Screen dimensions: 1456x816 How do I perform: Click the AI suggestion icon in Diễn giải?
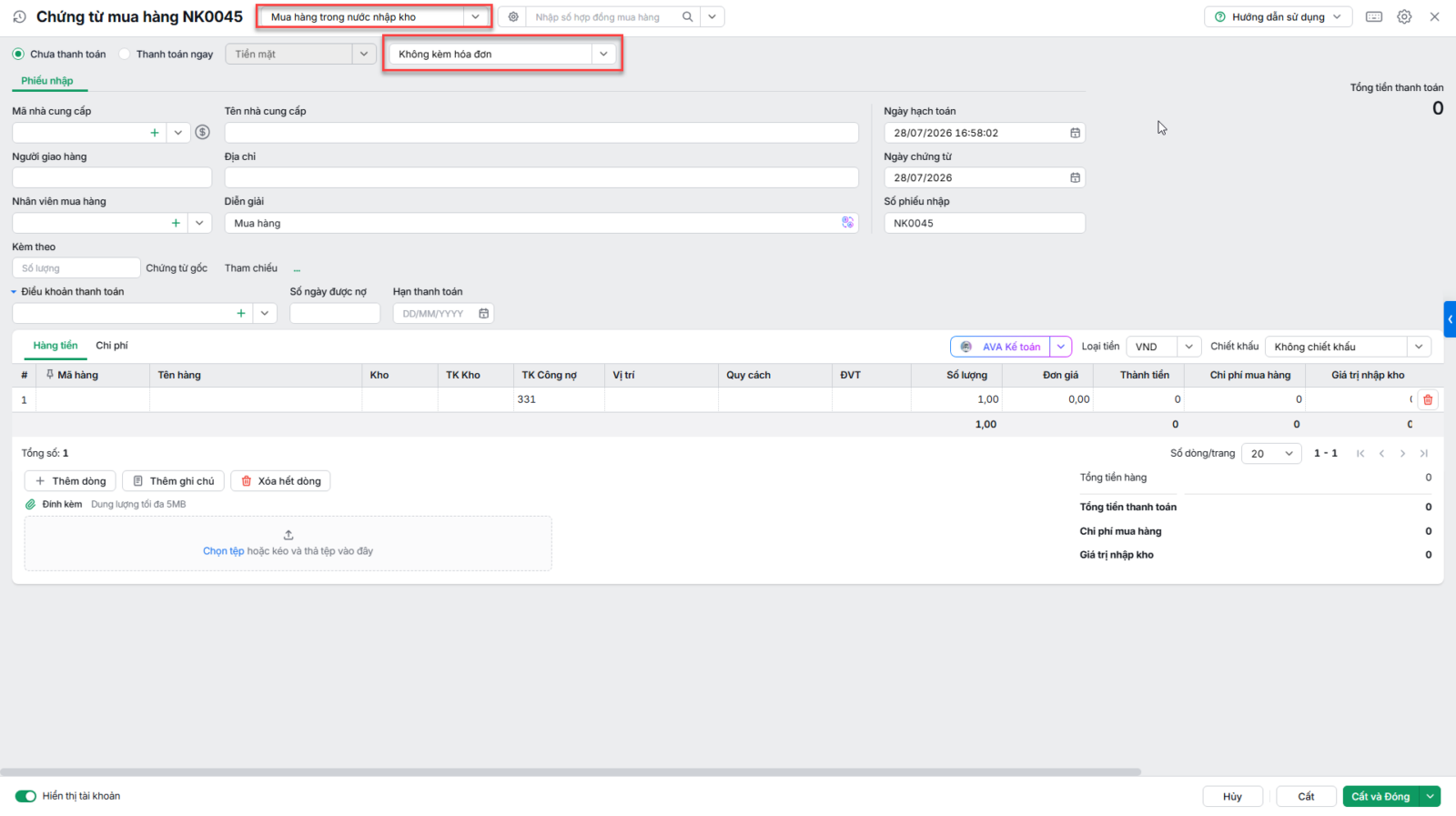tap(847, 223)
